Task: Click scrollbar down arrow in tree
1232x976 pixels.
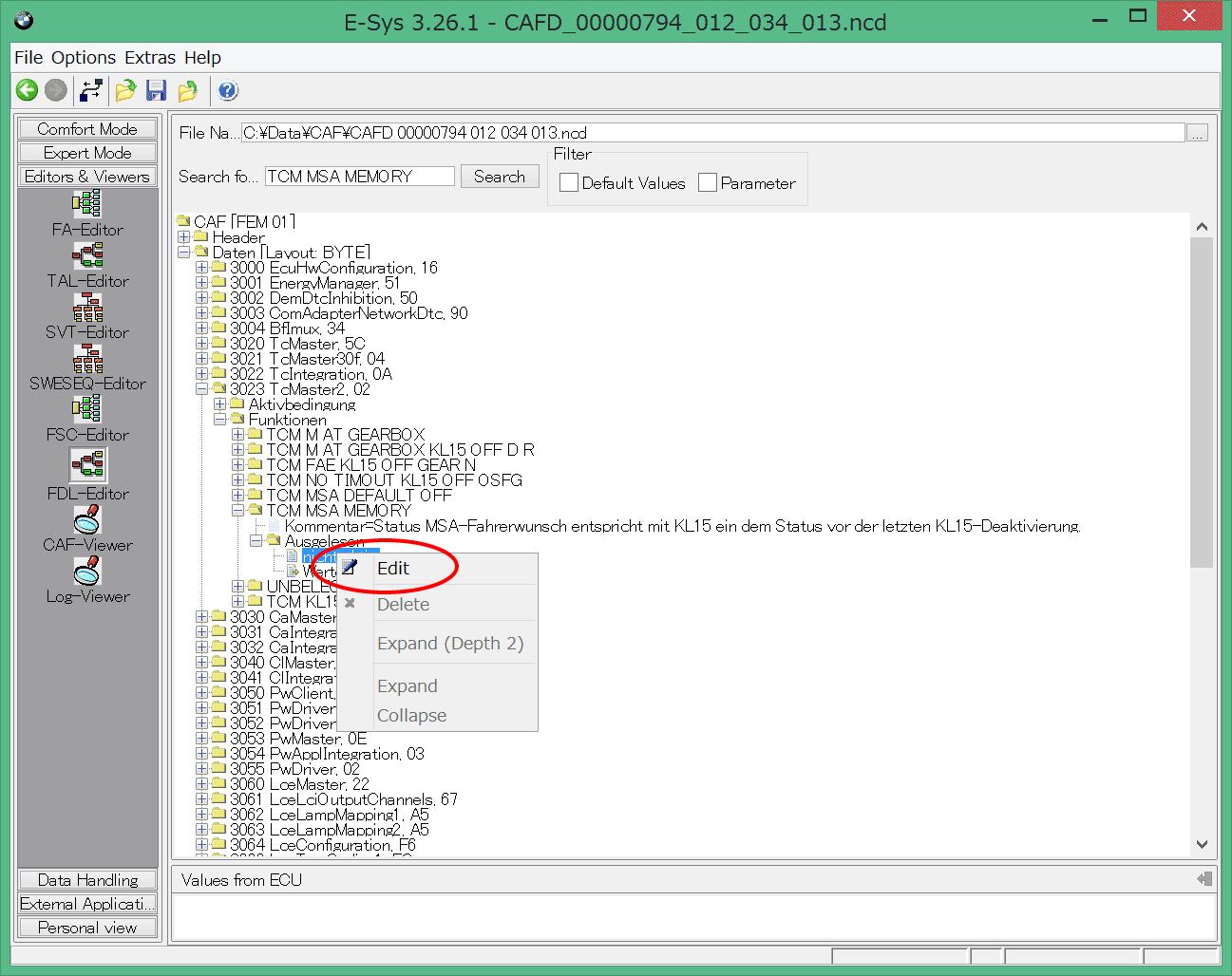Action: point(1202,844)
